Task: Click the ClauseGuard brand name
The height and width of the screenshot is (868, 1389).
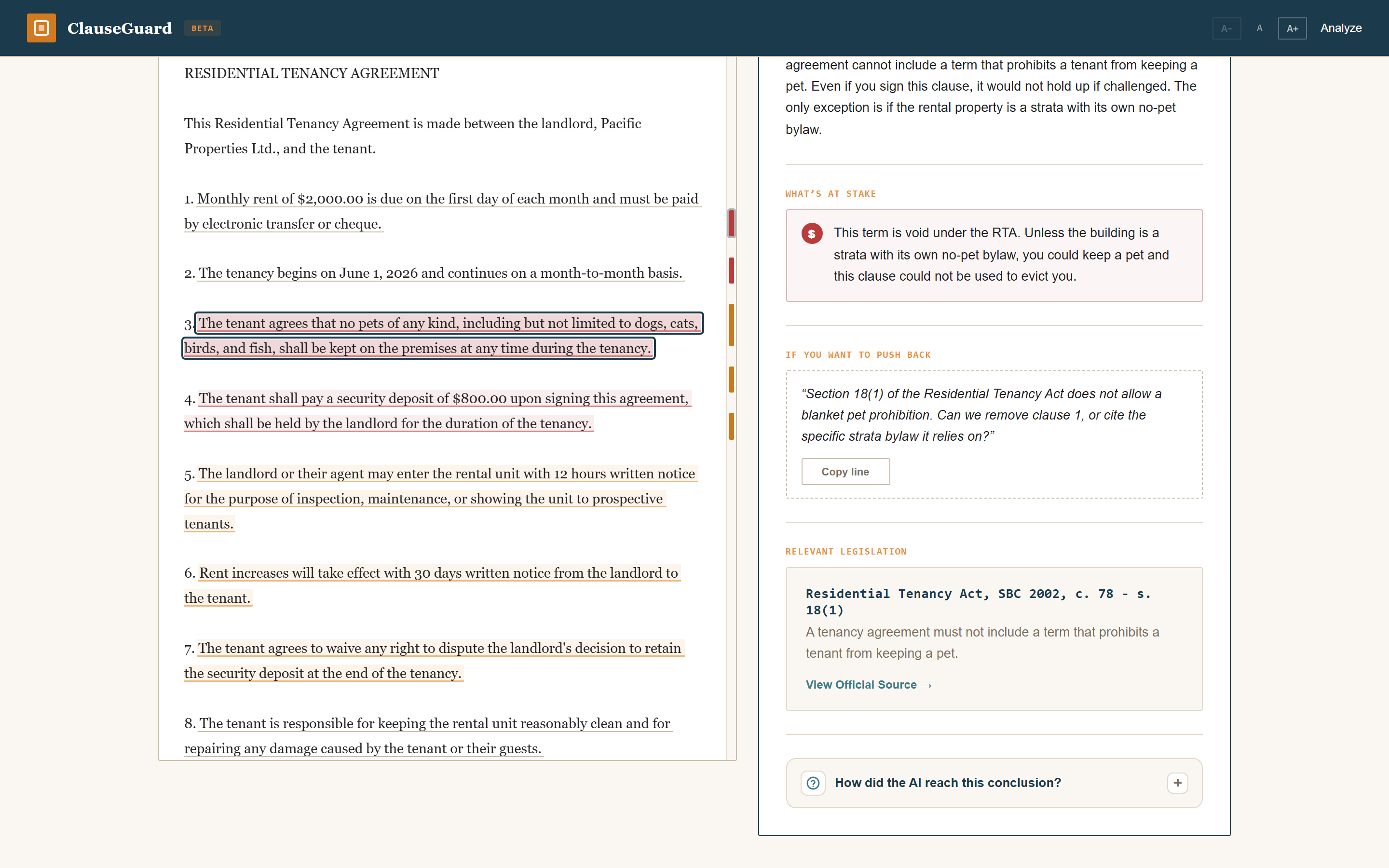Action: 120,28
